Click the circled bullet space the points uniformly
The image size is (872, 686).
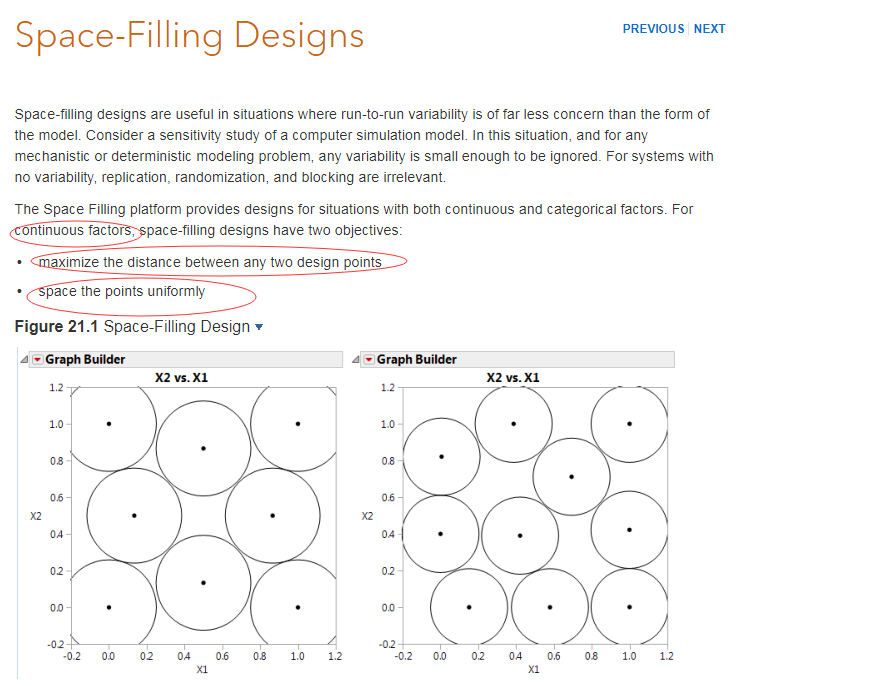(122, 292)
